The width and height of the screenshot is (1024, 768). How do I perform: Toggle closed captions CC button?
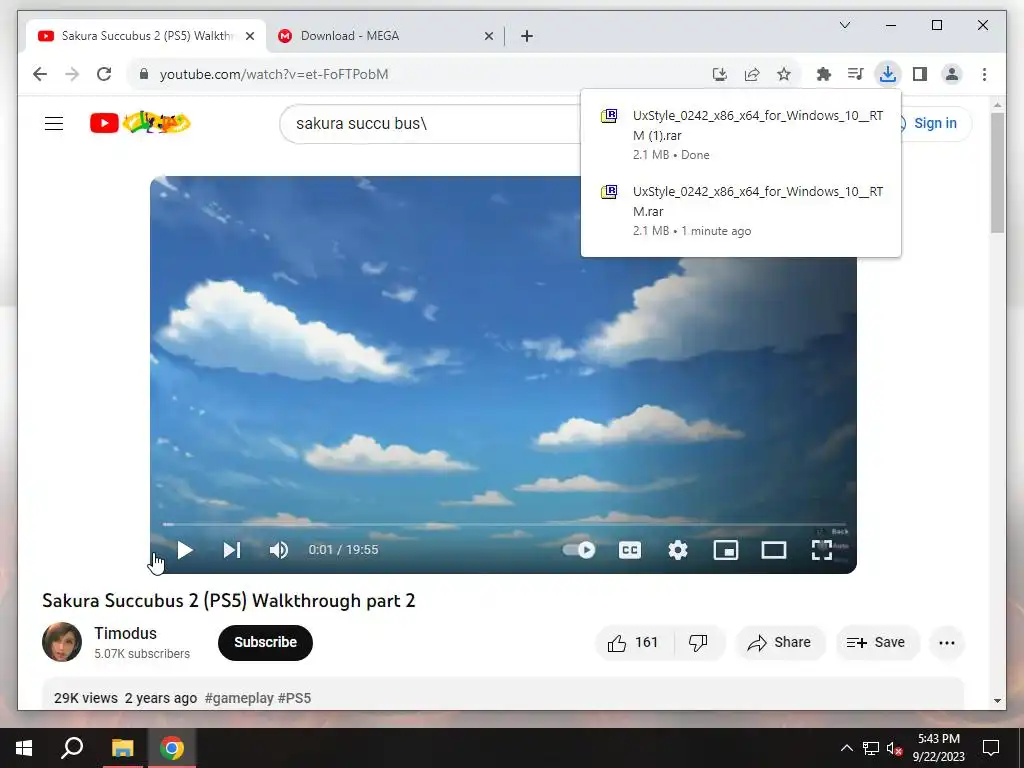630,550
